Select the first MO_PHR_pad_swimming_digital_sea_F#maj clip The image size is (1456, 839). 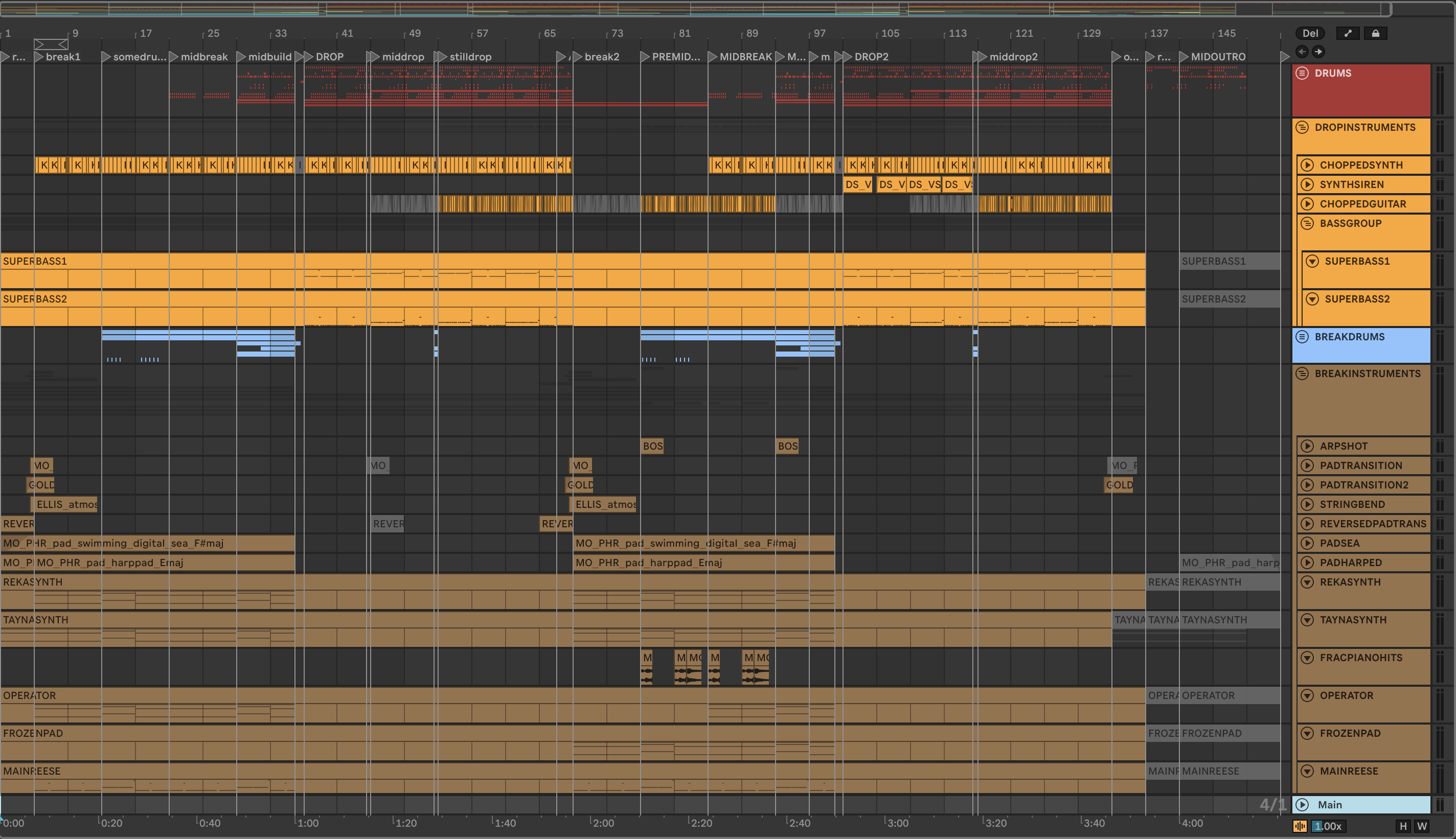tap(148, 543)
